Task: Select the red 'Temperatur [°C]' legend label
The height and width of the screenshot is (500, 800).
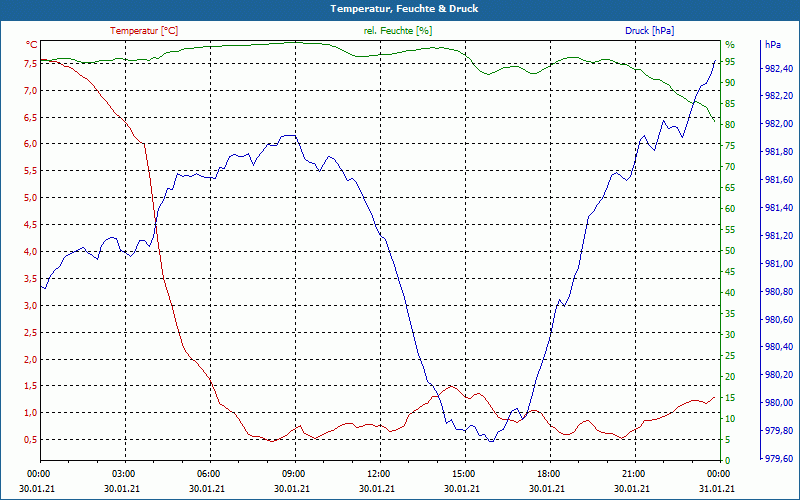Action: [144, 31]
